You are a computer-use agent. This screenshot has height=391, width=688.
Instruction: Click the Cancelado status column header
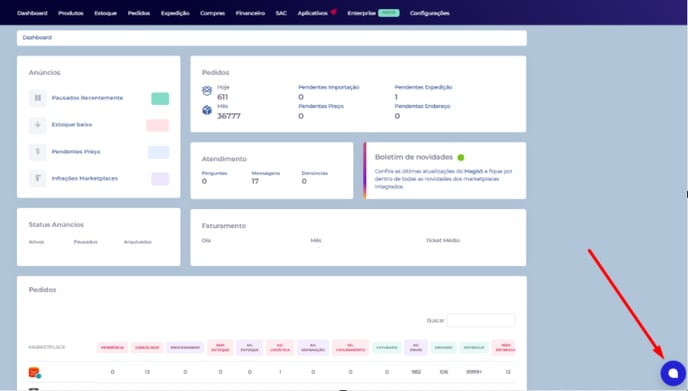coord(147,348)
